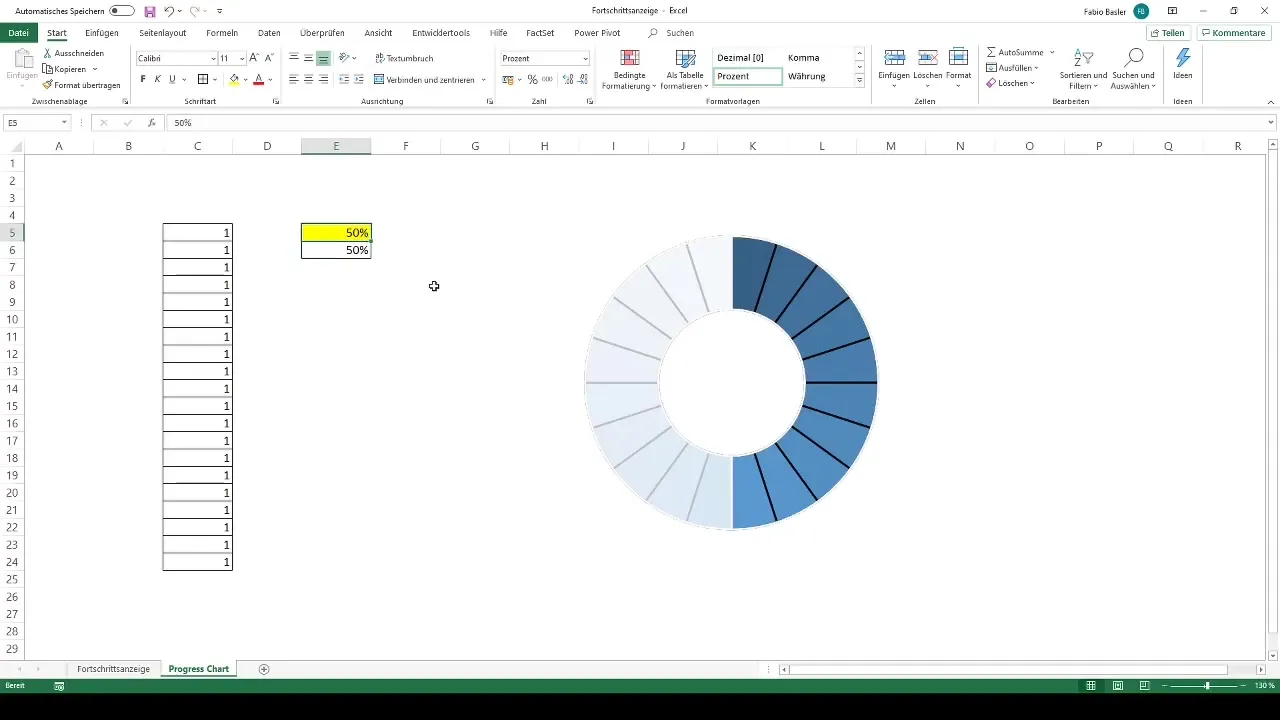1280x720 pixels.
Task: Open the Kommentare pane
Action: pos(1233,33)
